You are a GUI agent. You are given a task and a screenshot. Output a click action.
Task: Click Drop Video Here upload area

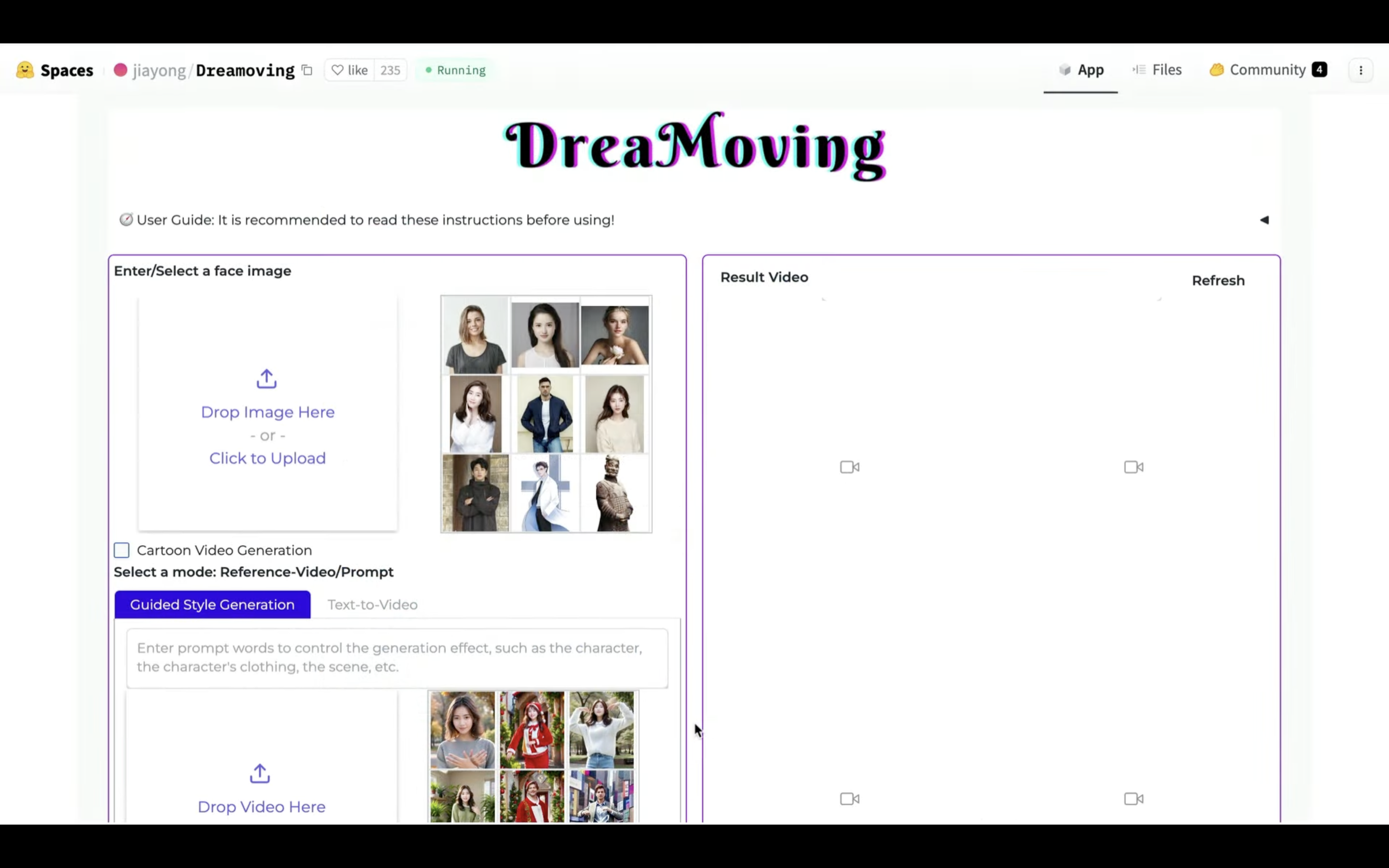tap(262, 807)
